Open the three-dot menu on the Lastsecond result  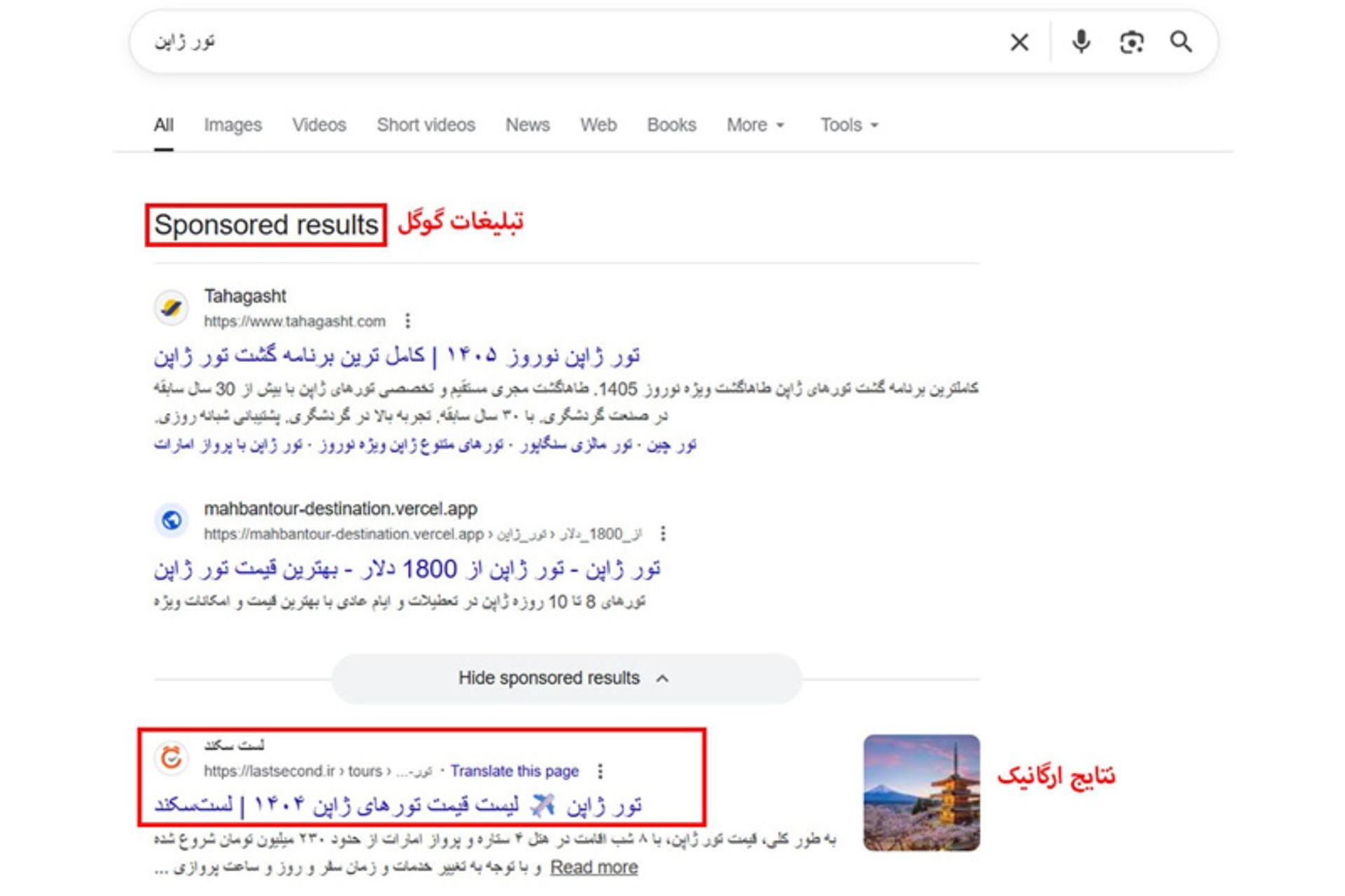601,771
